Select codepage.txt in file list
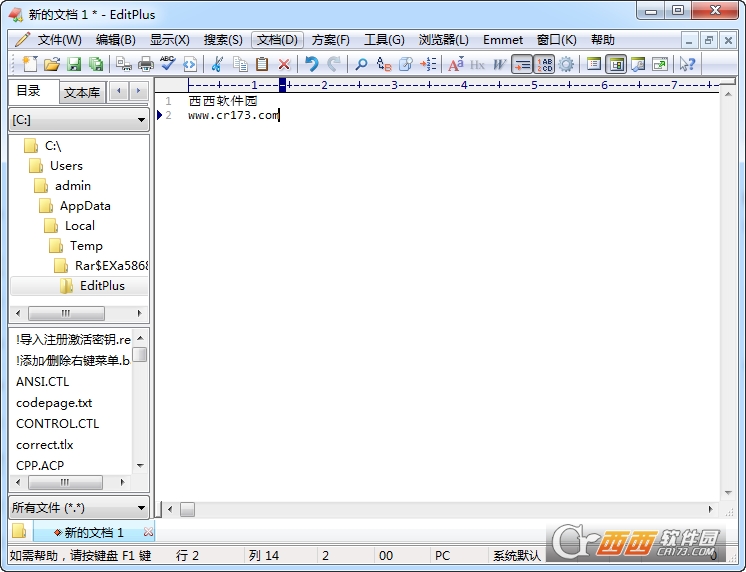Screen dimensions: 746x572 click(x=54, y=403)
